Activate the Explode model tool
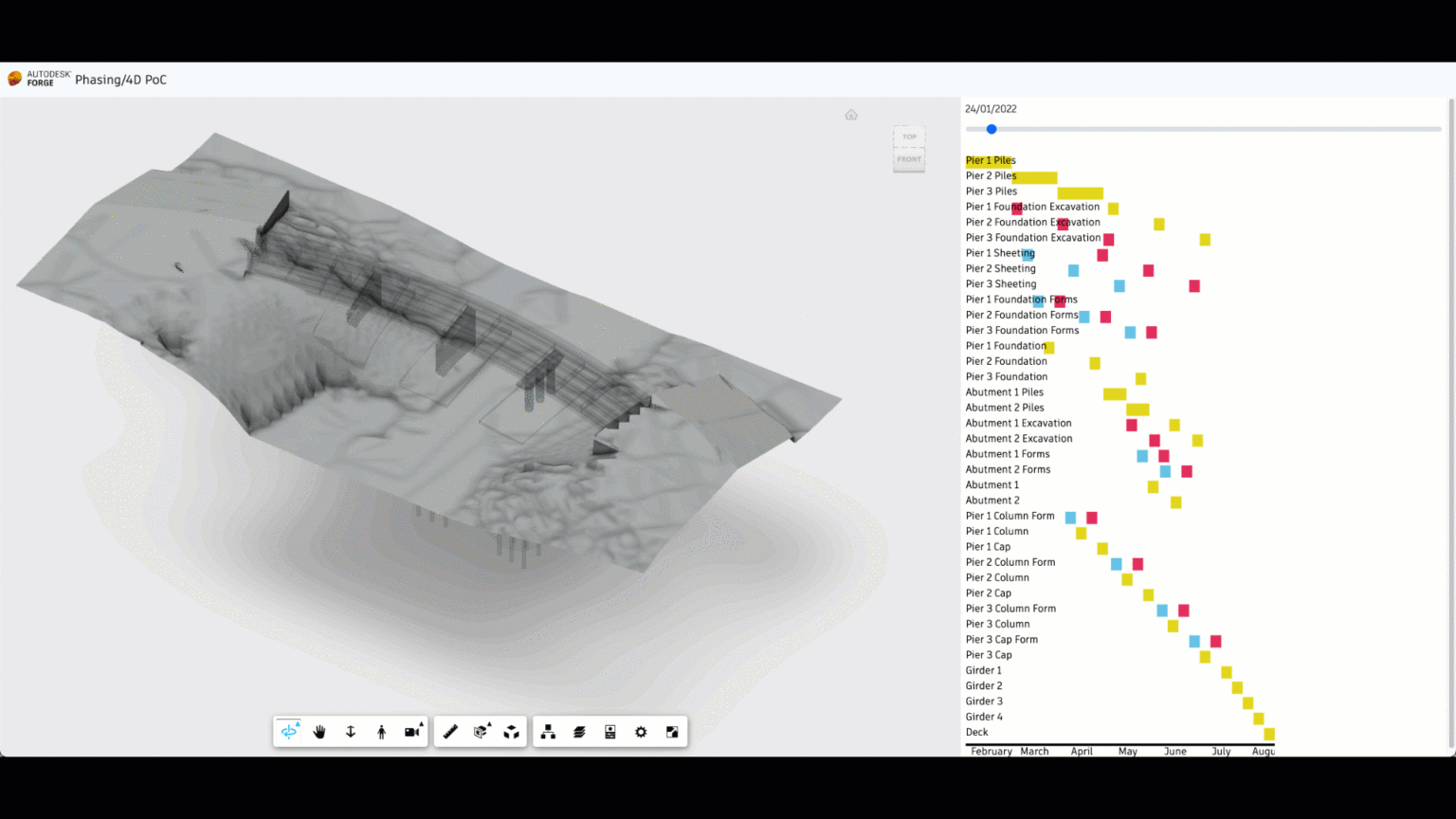The image size is (1456, 819). [511, 732]
